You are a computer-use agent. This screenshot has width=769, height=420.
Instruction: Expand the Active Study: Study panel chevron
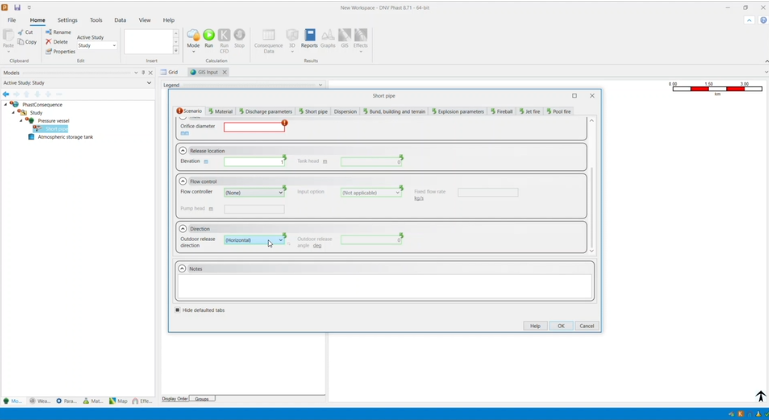coord(149,83)
